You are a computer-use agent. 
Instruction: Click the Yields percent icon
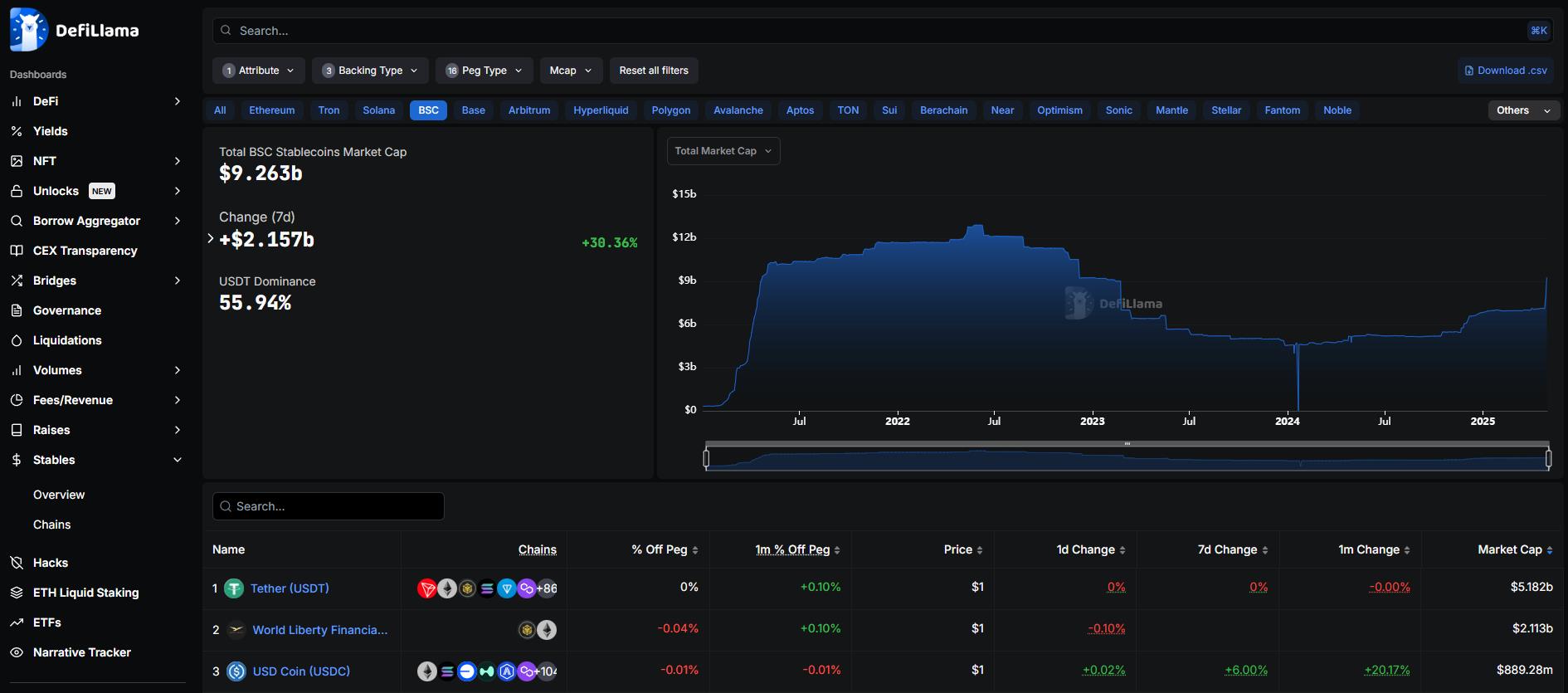(17, 131)
